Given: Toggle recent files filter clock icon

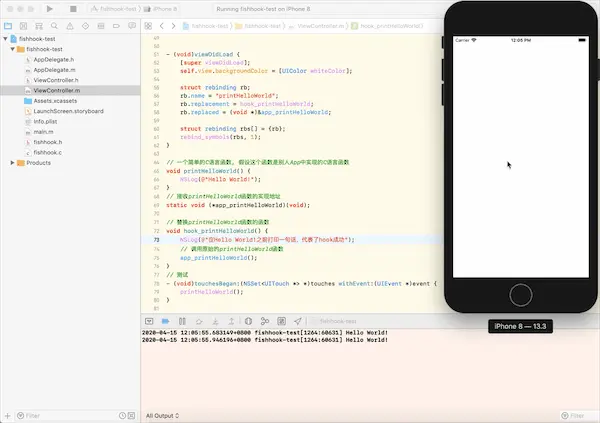Looking at the screenshot, I should [122, 416].
